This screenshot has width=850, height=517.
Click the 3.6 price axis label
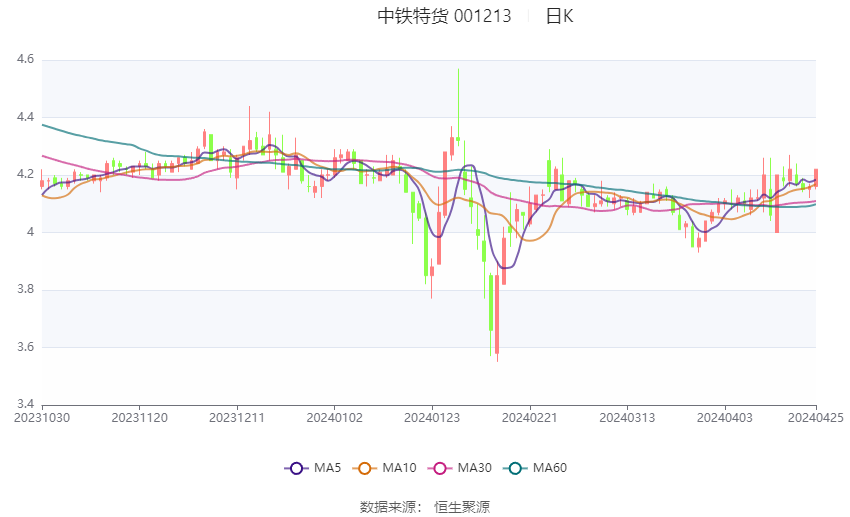[25, 347]
